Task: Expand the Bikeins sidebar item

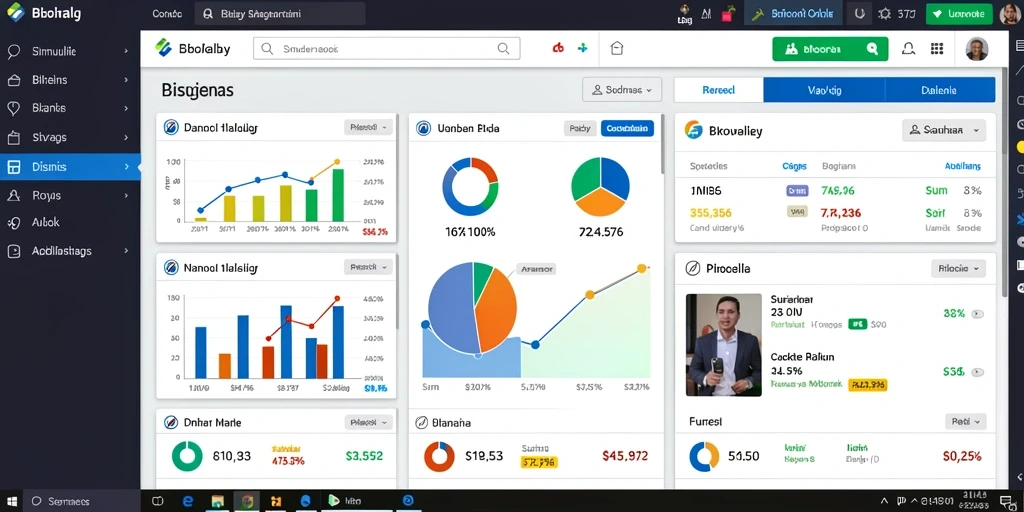Action: tap(70, 80)
